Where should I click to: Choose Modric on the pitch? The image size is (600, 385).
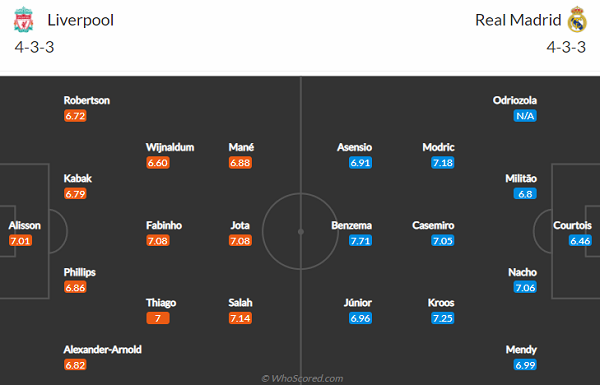coord(438,147)
